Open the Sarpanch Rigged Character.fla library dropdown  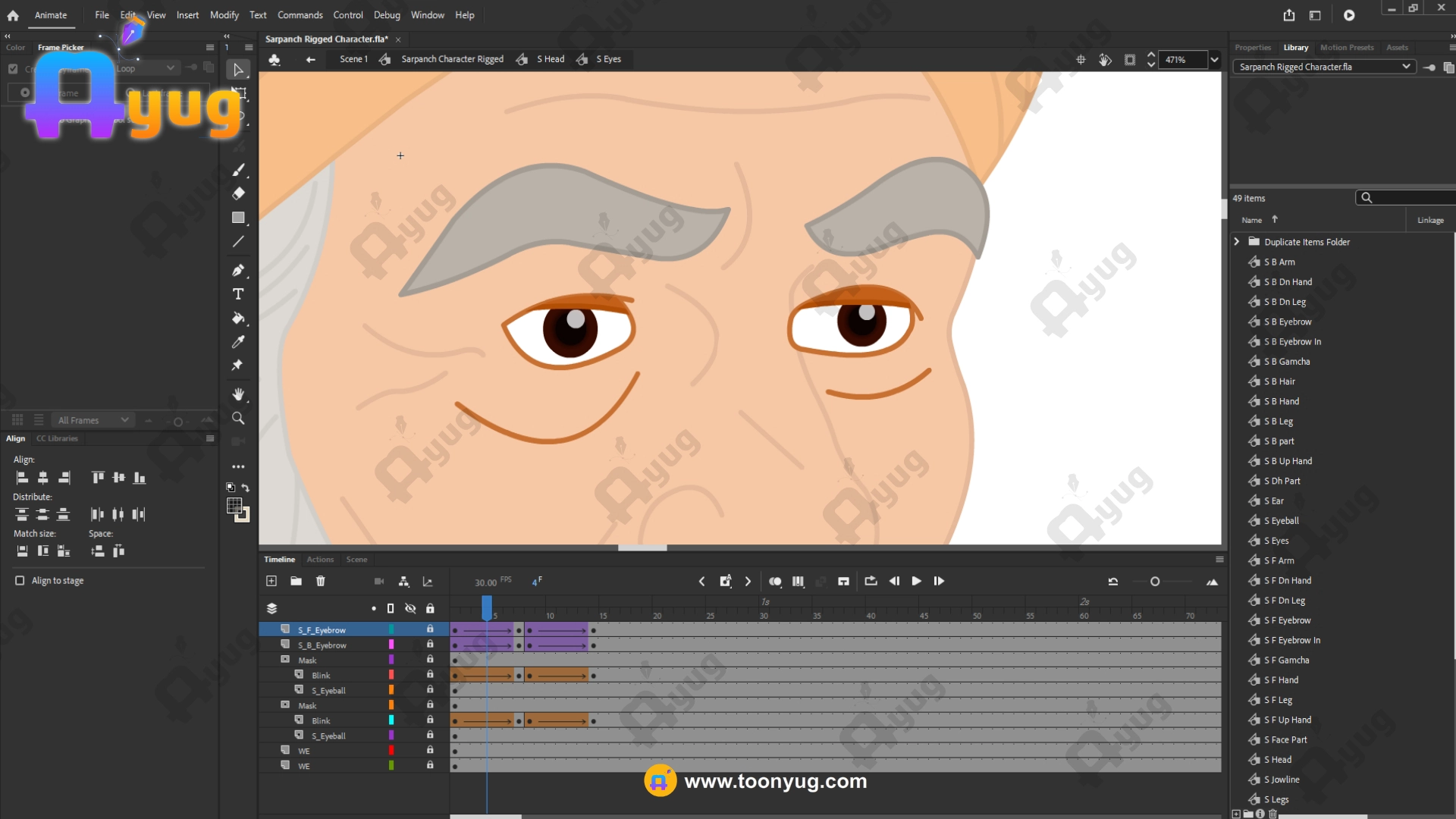pyautogui.click(x=1406, y=67)
